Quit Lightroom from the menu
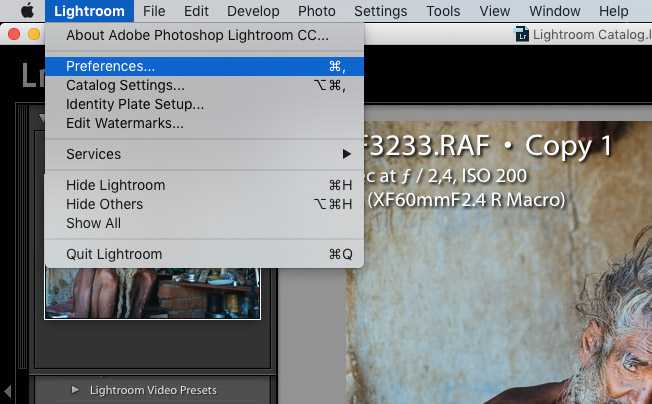 click(204, 254)
